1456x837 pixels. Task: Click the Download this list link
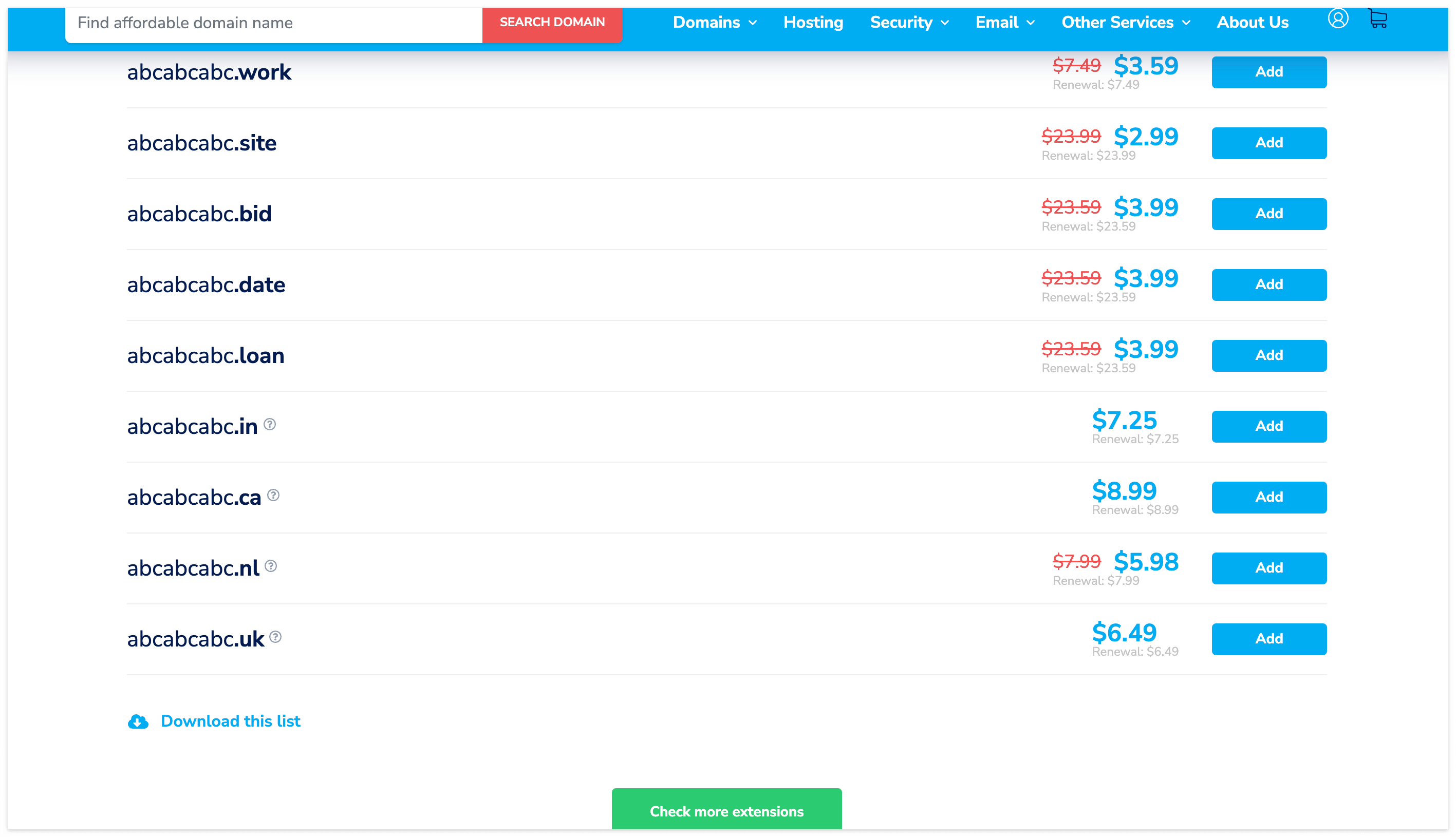(230, 721)
